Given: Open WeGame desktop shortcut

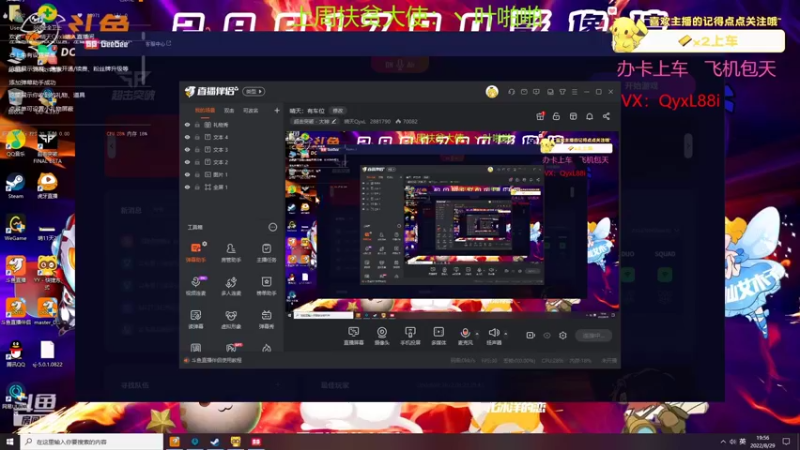Looking at the screenshot, I should 15,228.
